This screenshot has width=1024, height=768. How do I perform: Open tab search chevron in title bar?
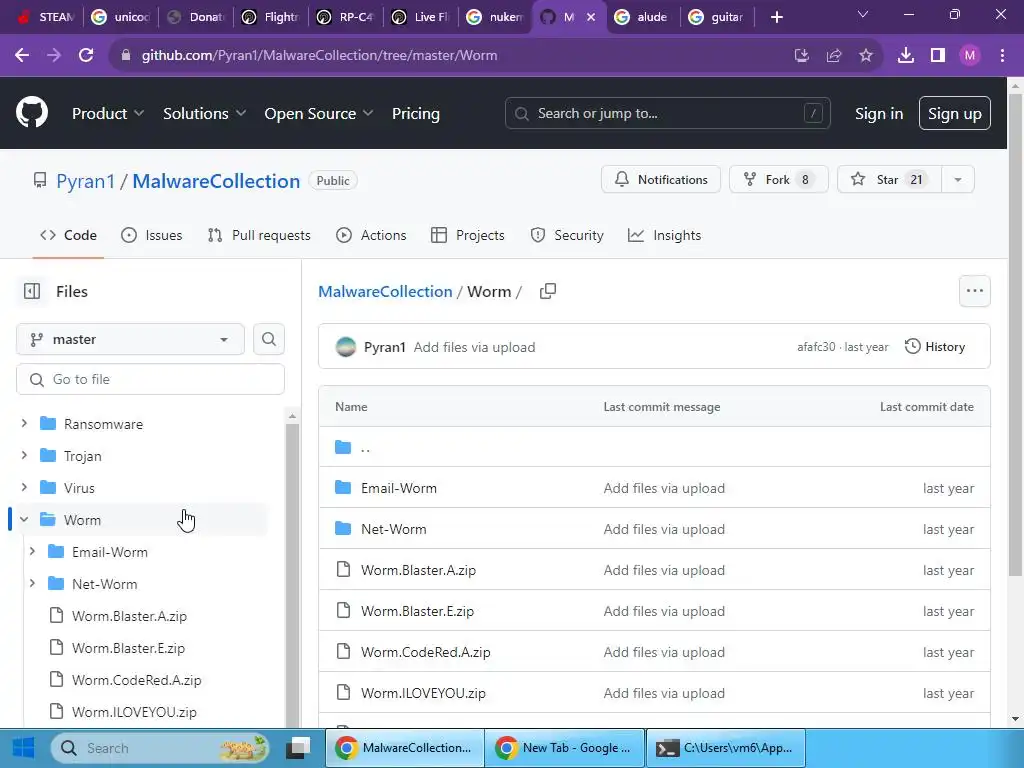(x=862, y=14)
